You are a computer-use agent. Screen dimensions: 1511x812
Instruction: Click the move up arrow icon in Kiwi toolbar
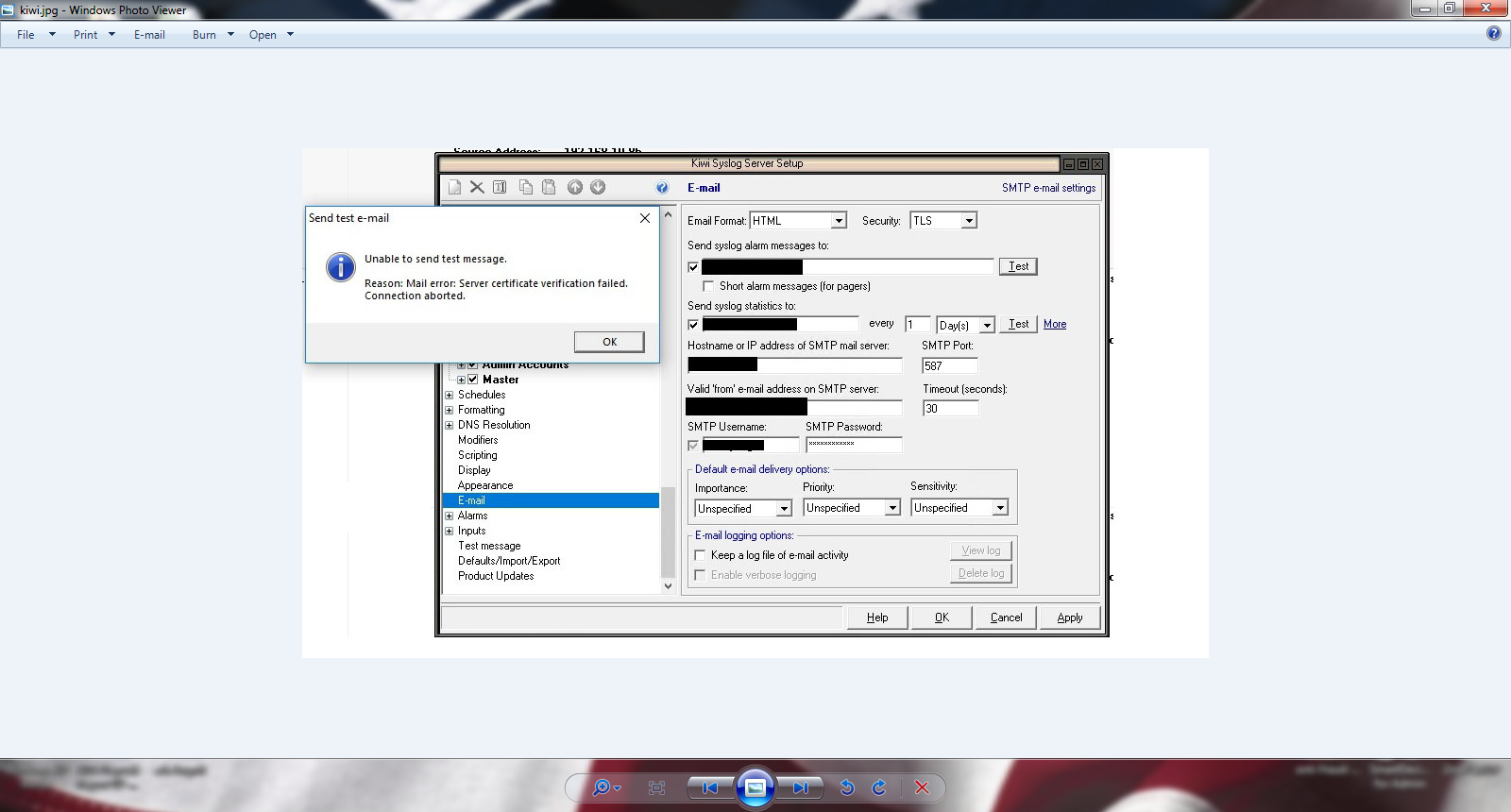coord(575,187)
